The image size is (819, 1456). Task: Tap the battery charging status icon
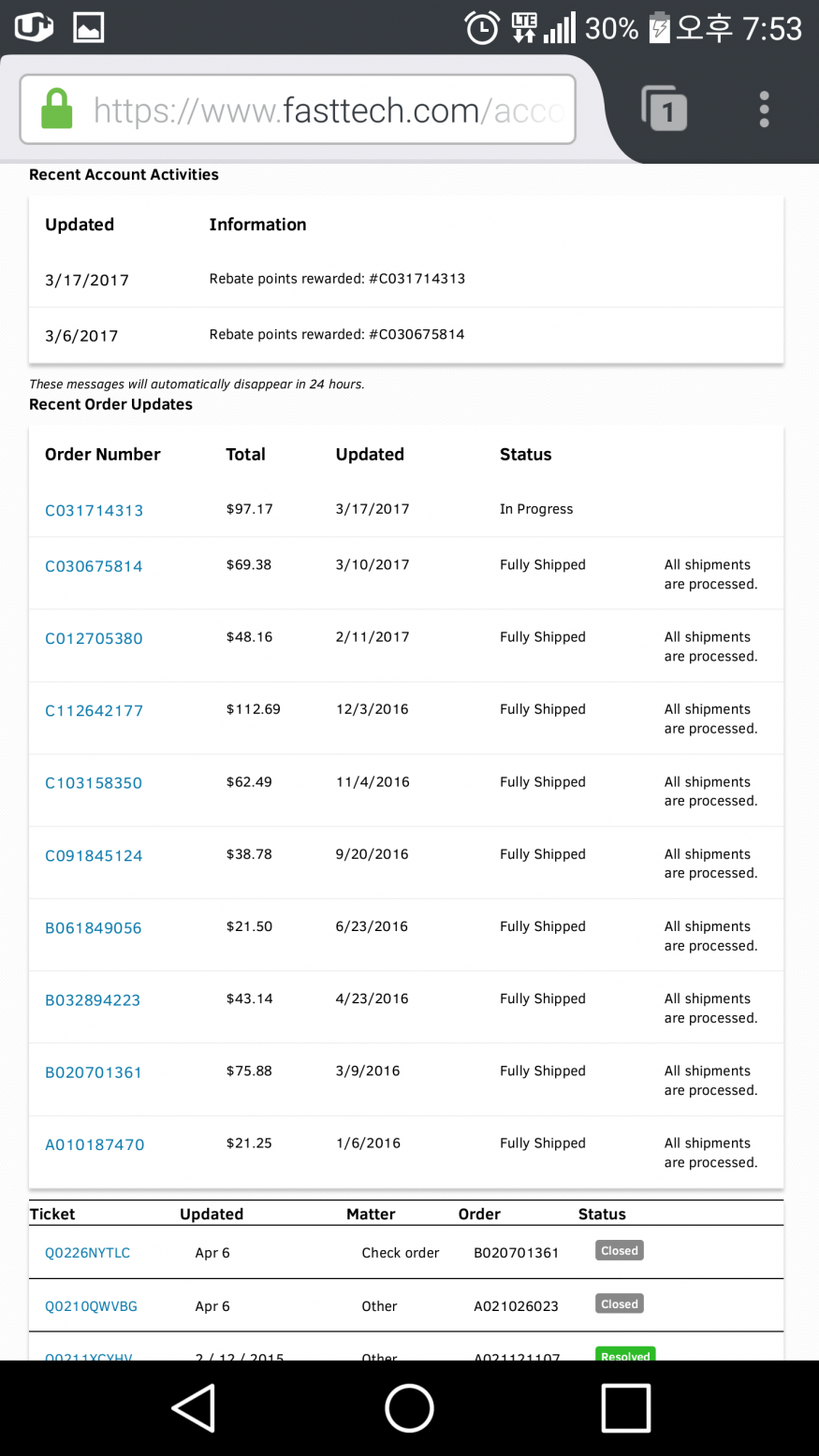tap(659, 27)
